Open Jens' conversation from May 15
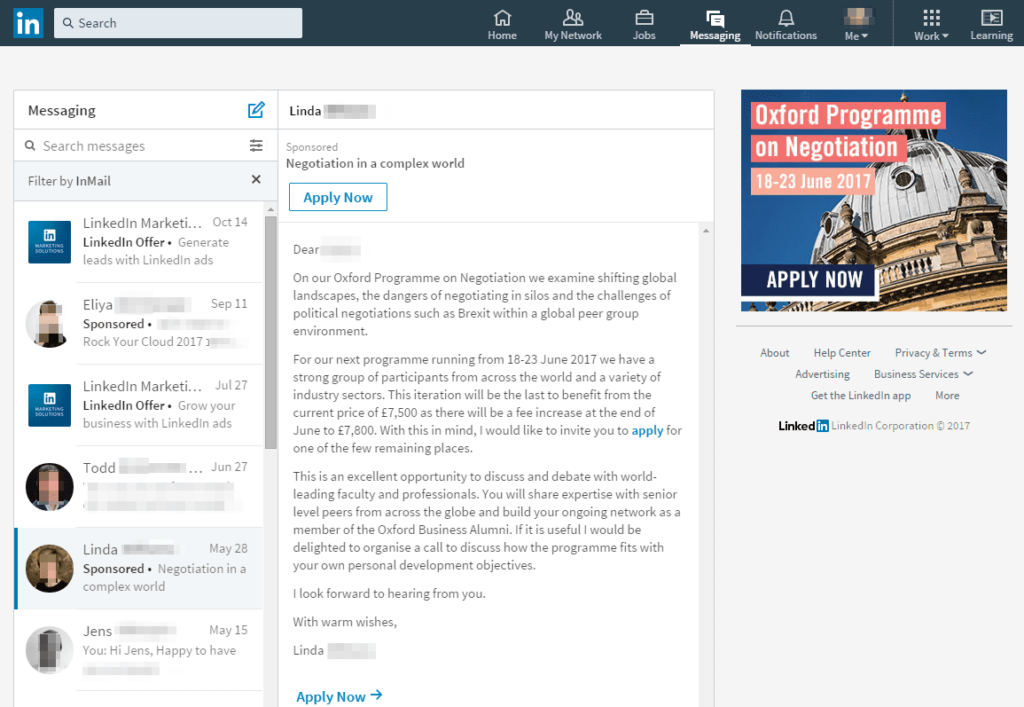This screenshot has height=707, width=1024. (138, 650)
